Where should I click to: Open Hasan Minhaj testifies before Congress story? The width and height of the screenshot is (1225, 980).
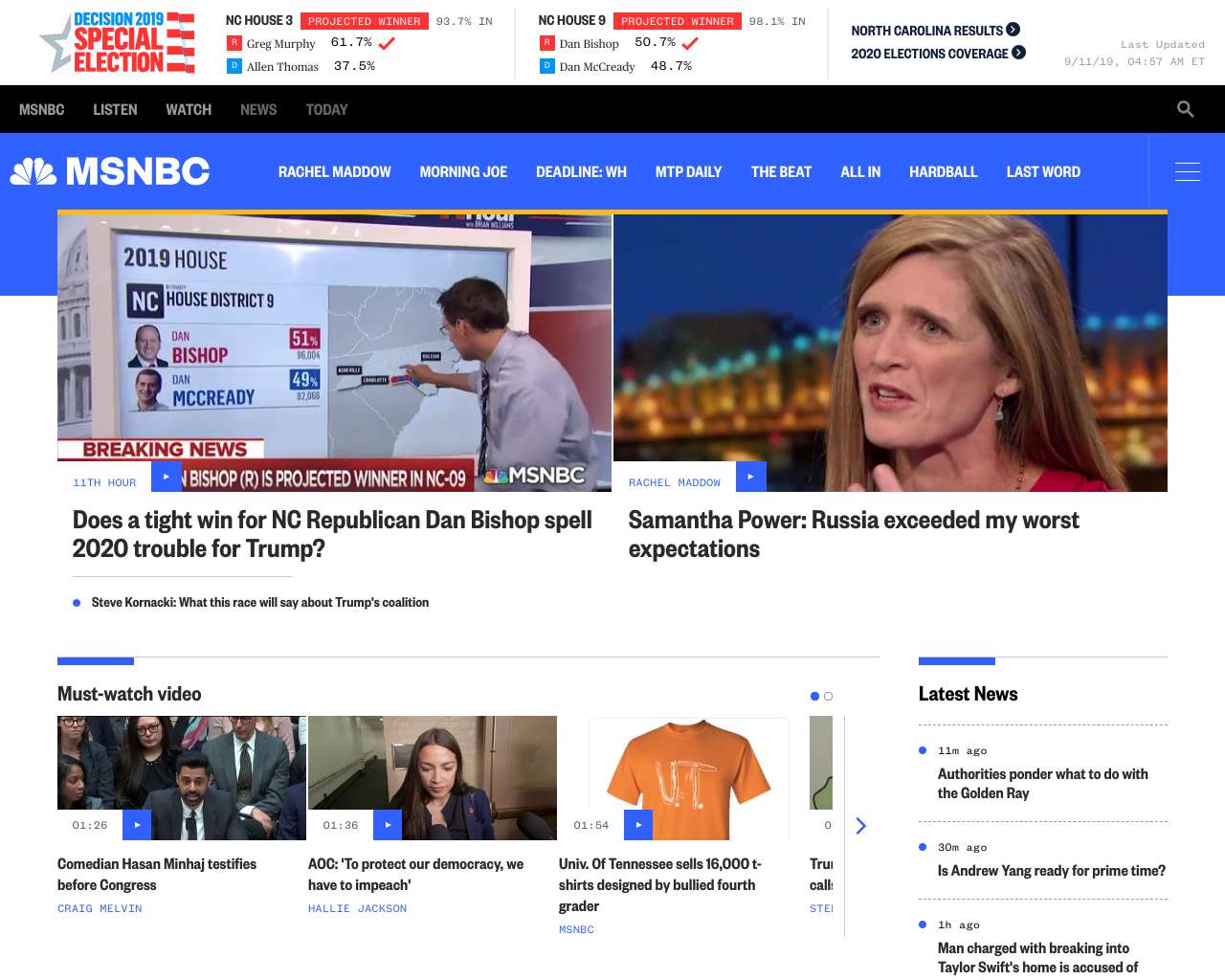coord(157,874)
